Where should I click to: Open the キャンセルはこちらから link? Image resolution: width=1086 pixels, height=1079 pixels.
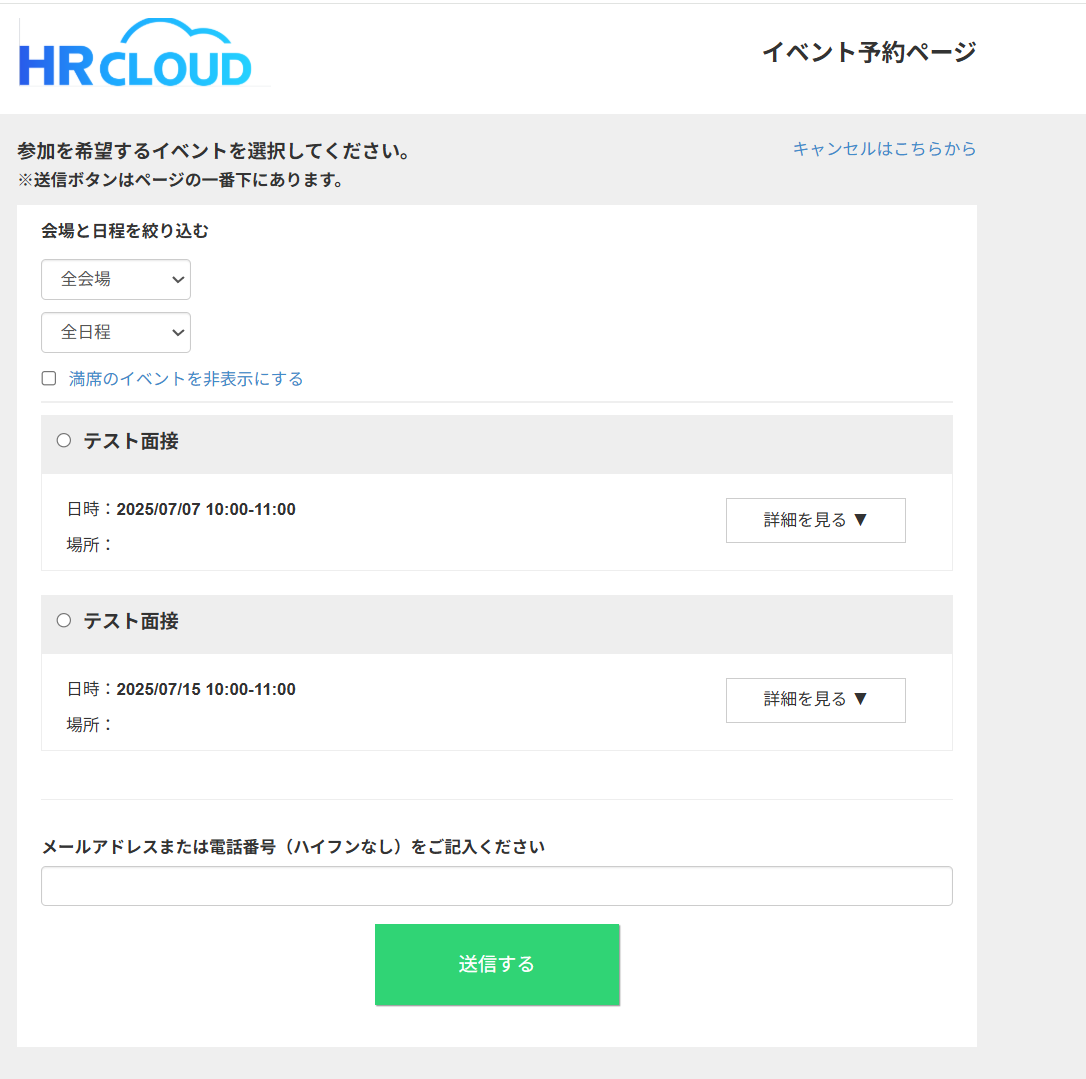pyautogui.click(x=884, y=149)
